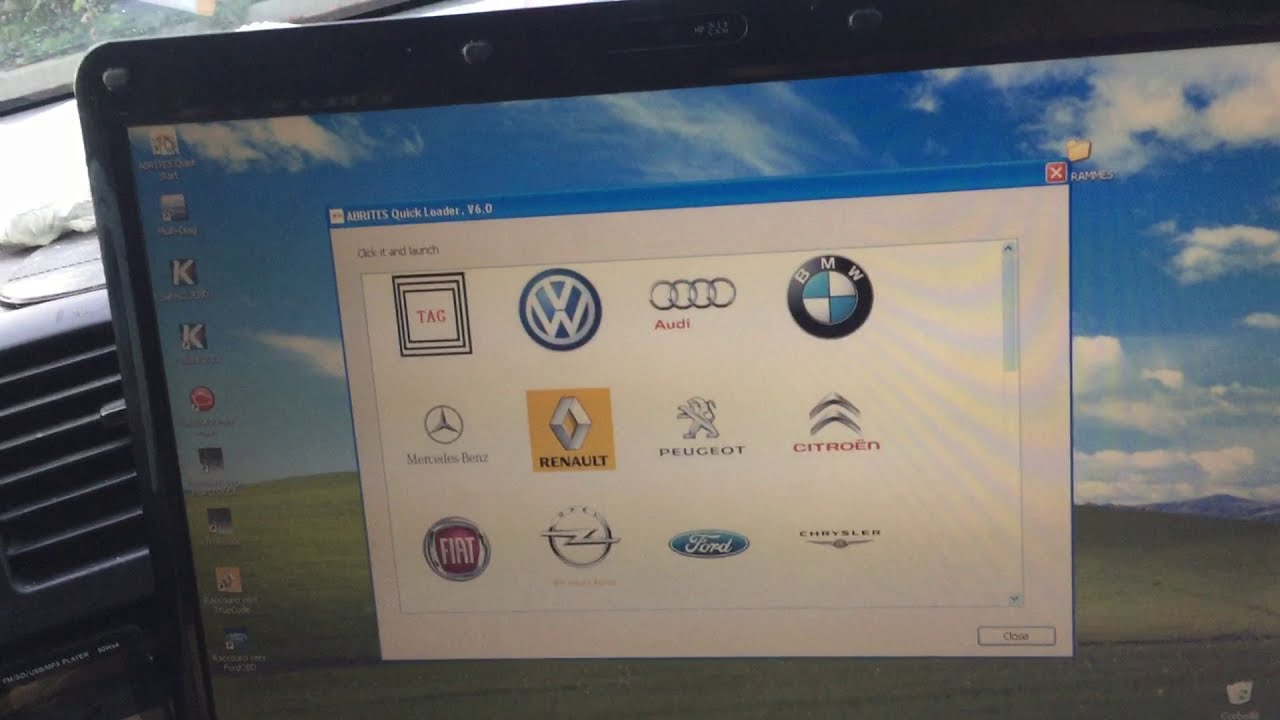The width and height of the screenshot is (1280, 720).
Task: Launch the blue Ford oval module
Action: pyautogui.click(x=708, y=543)
